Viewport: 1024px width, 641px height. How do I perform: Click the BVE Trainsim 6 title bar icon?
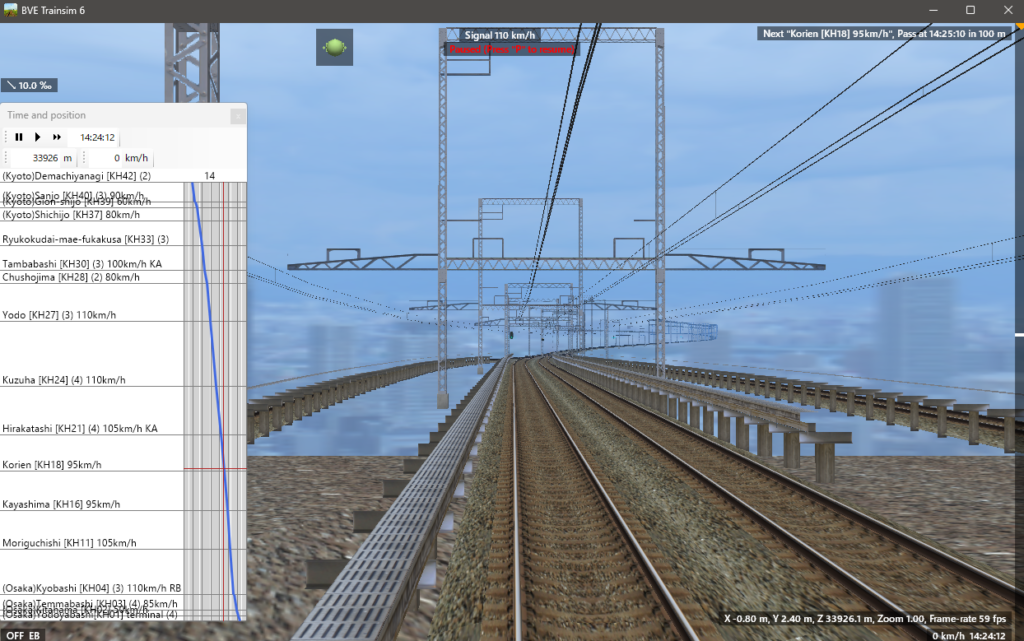[12, 9]
